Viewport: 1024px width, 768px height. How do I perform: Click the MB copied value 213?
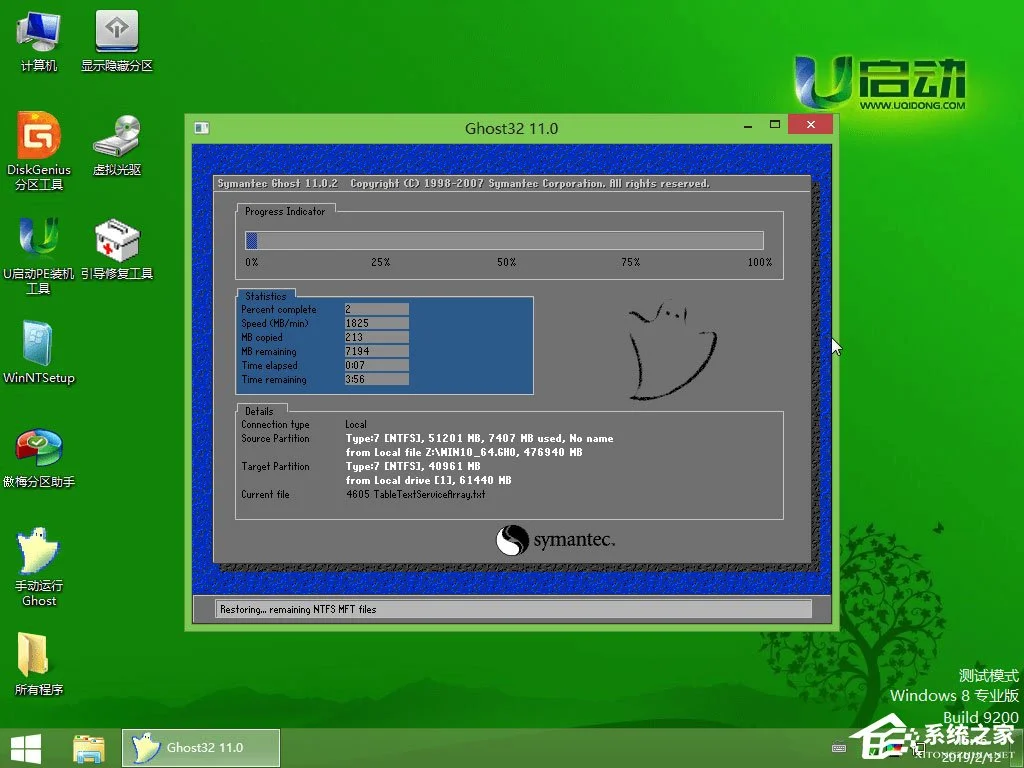tap(377, 337)
